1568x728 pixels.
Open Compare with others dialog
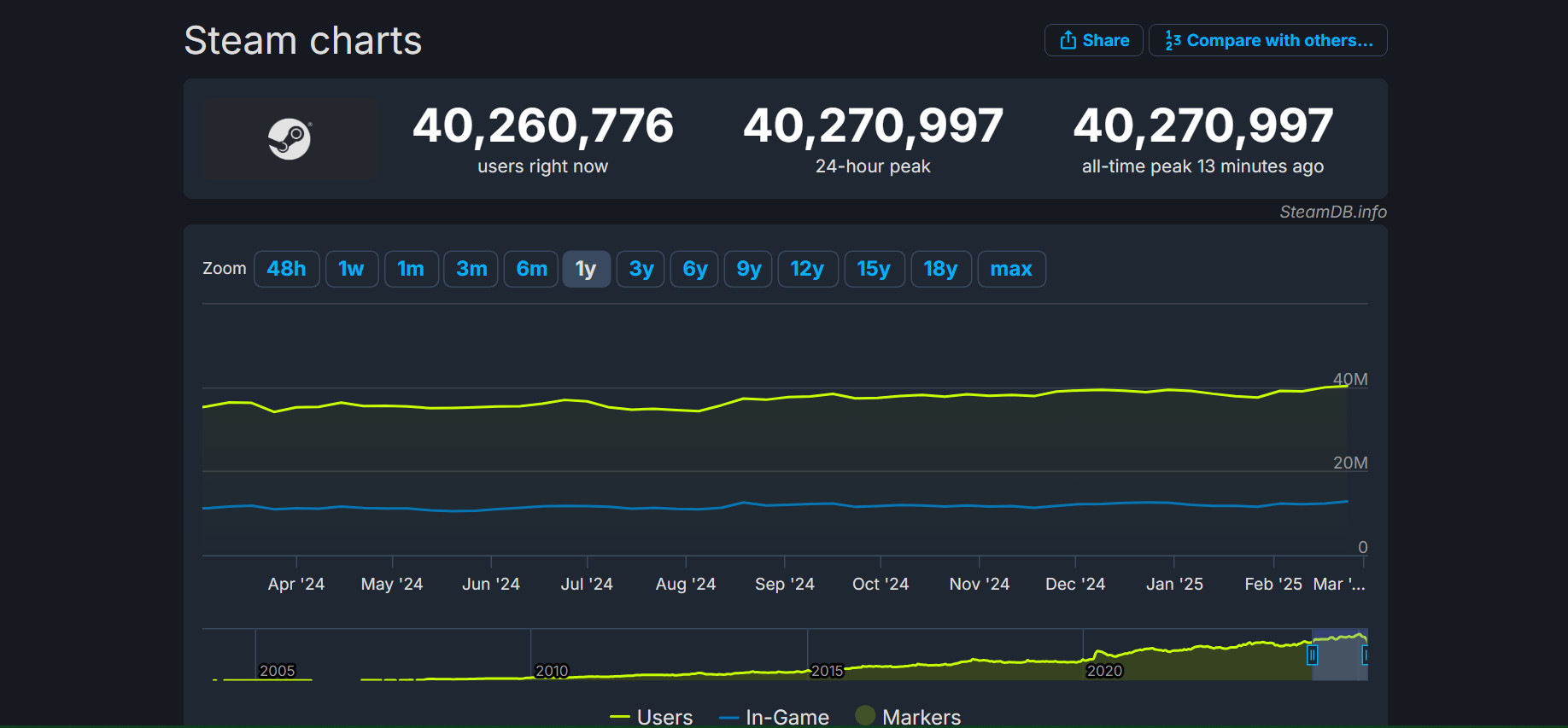click(x=1267, y=40)
